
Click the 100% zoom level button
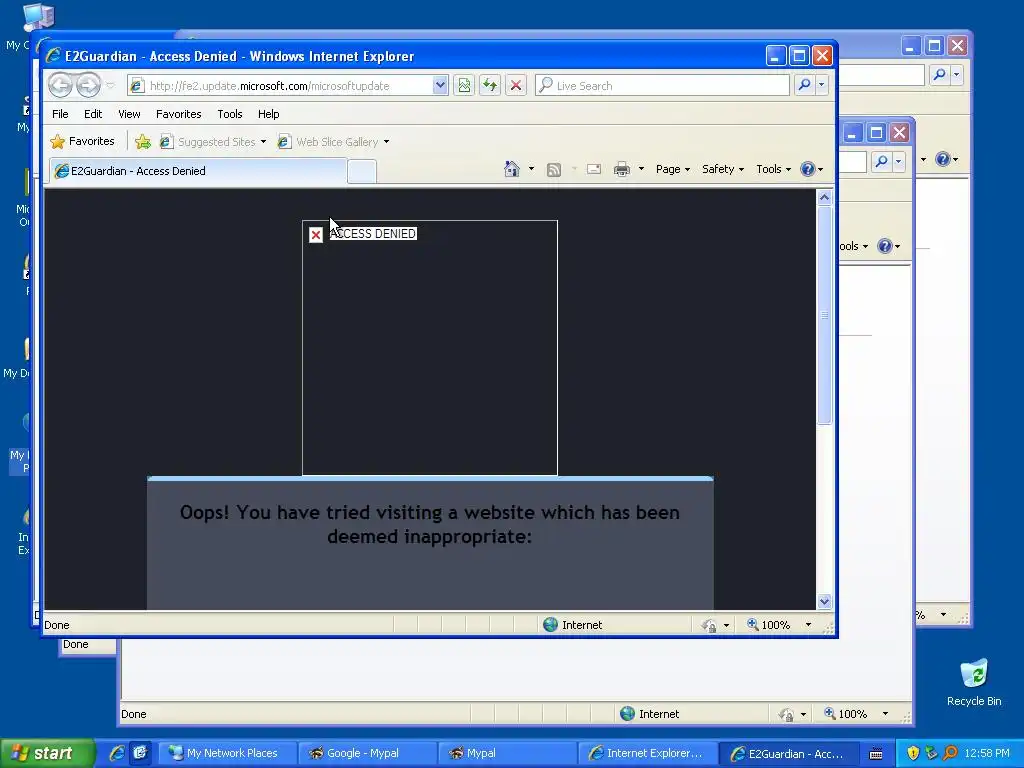(769, 625)
